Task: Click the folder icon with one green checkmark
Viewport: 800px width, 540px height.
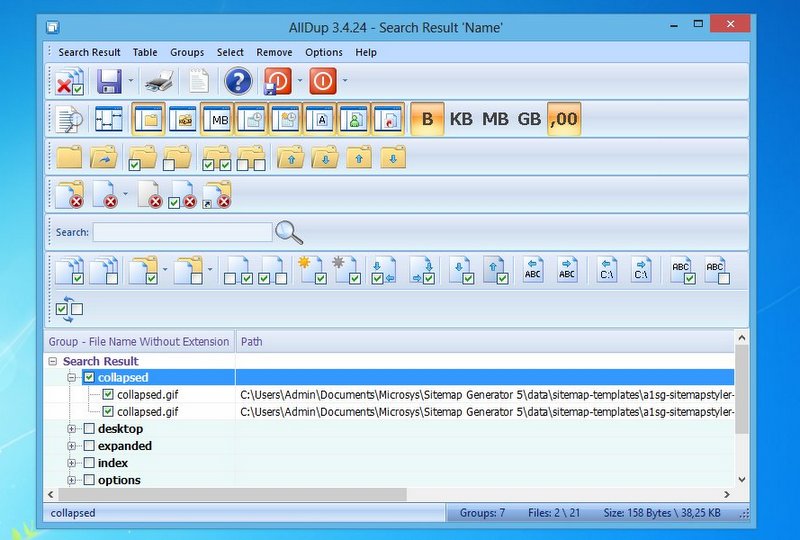Action: [x=142, y=158]
